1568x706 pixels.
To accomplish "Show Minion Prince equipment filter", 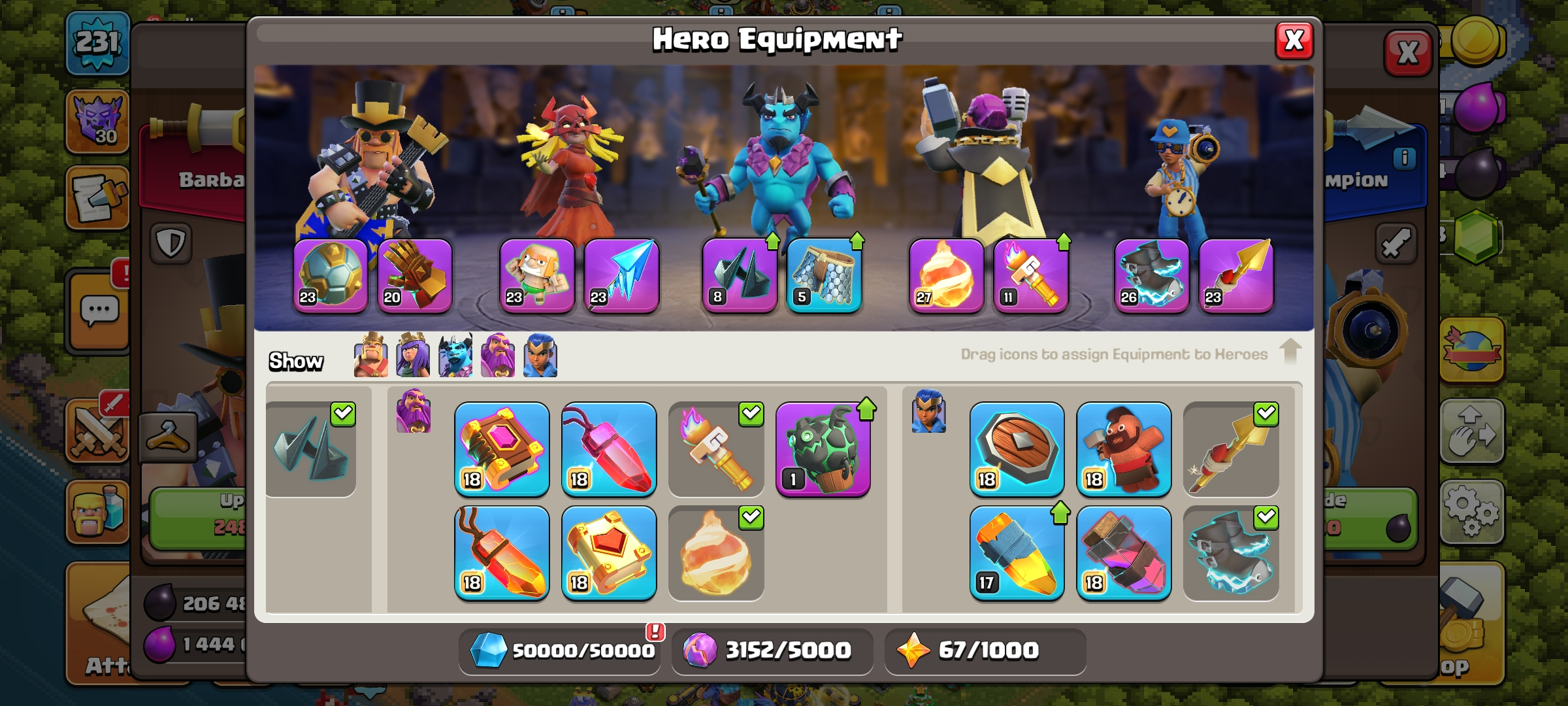I will [x=455, y=355].
